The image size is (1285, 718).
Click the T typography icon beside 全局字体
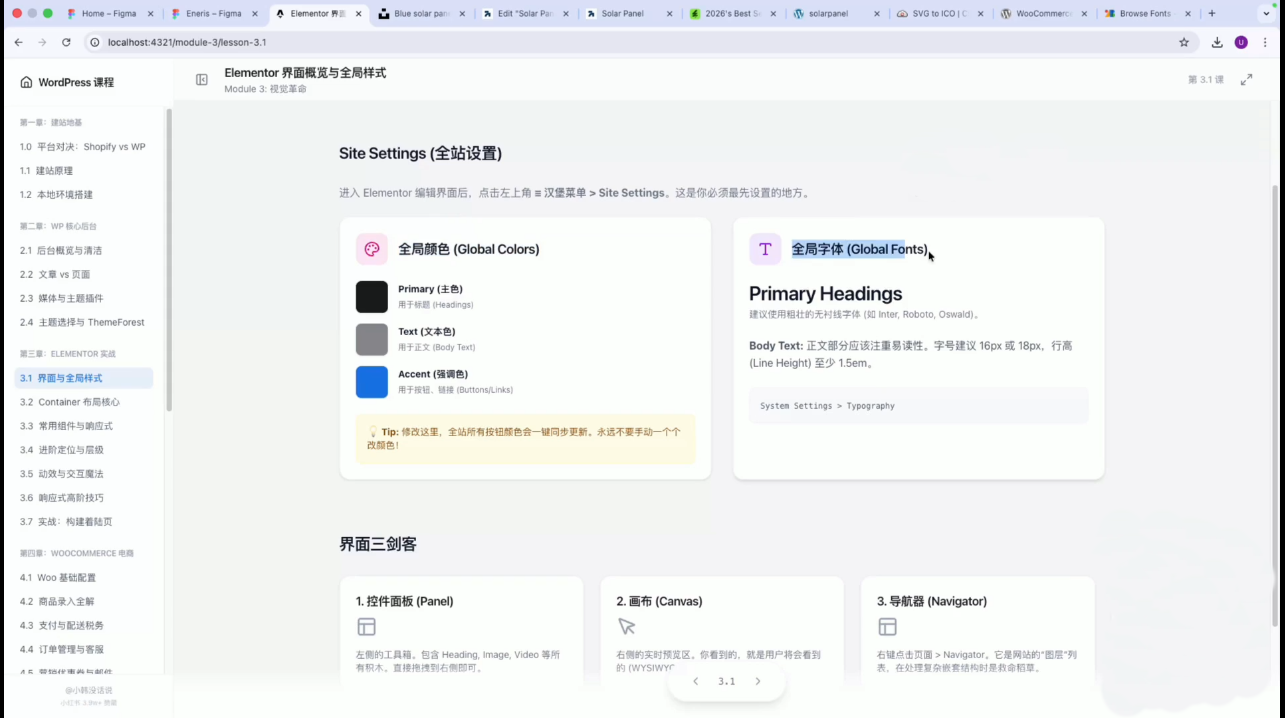tap(765, 249)
